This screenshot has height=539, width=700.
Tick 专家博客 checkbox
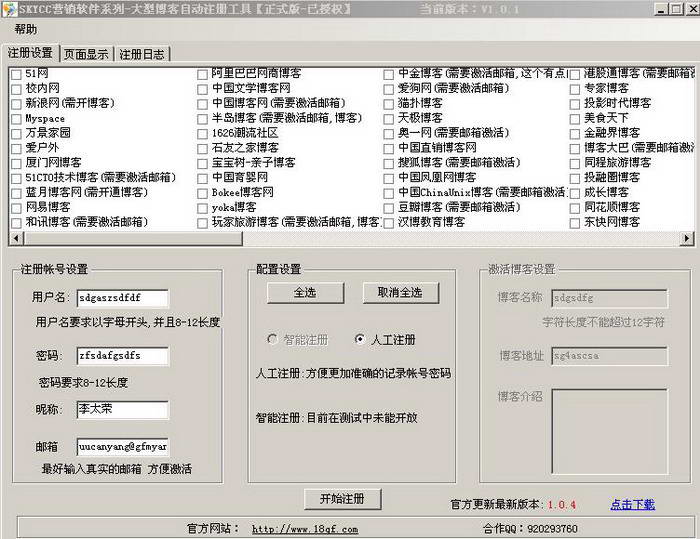pyautogui.click(x=575, y=89)
